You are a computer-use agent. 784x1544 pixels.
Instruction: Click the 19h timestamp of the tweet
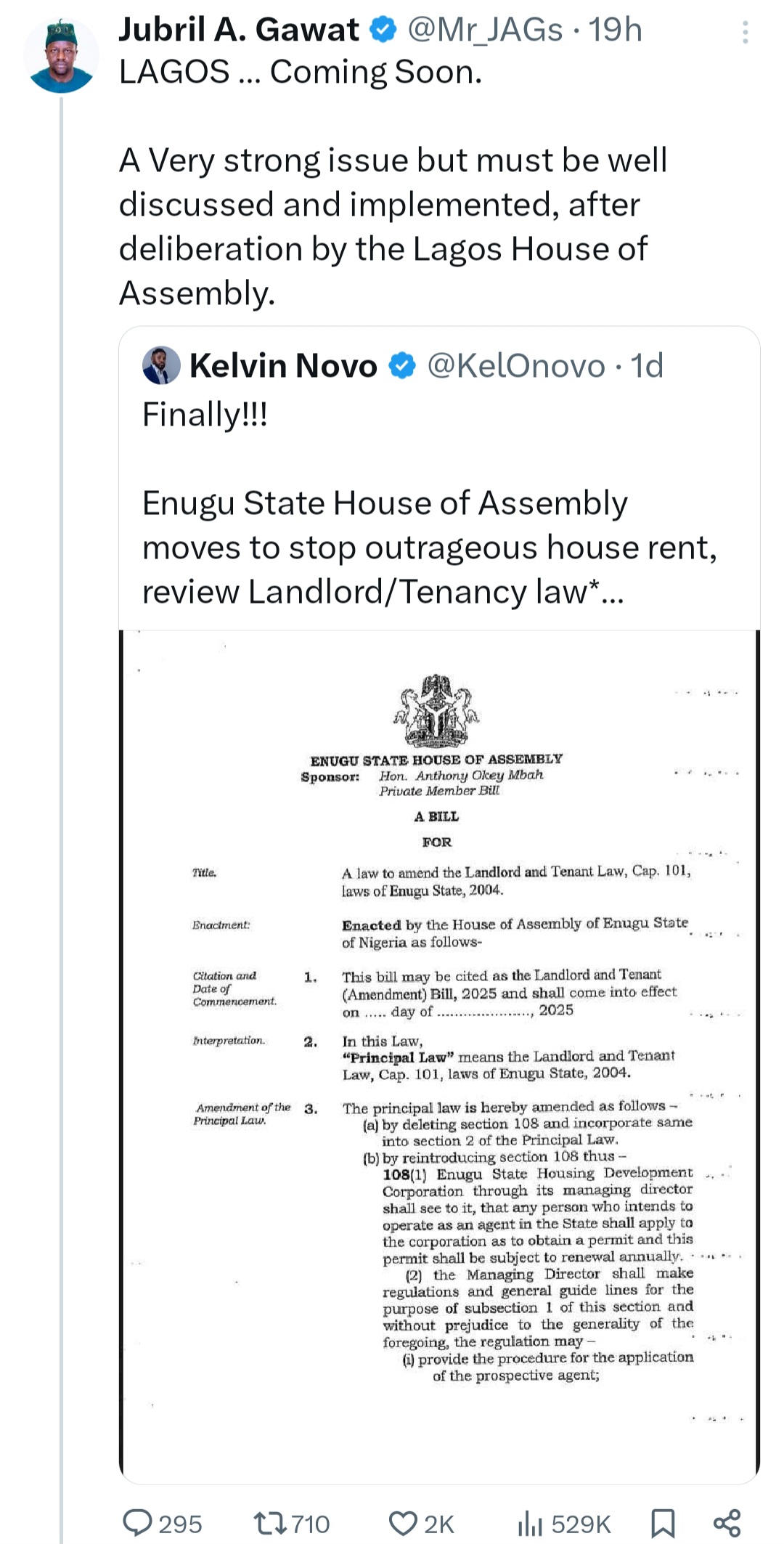pos(615,30)
